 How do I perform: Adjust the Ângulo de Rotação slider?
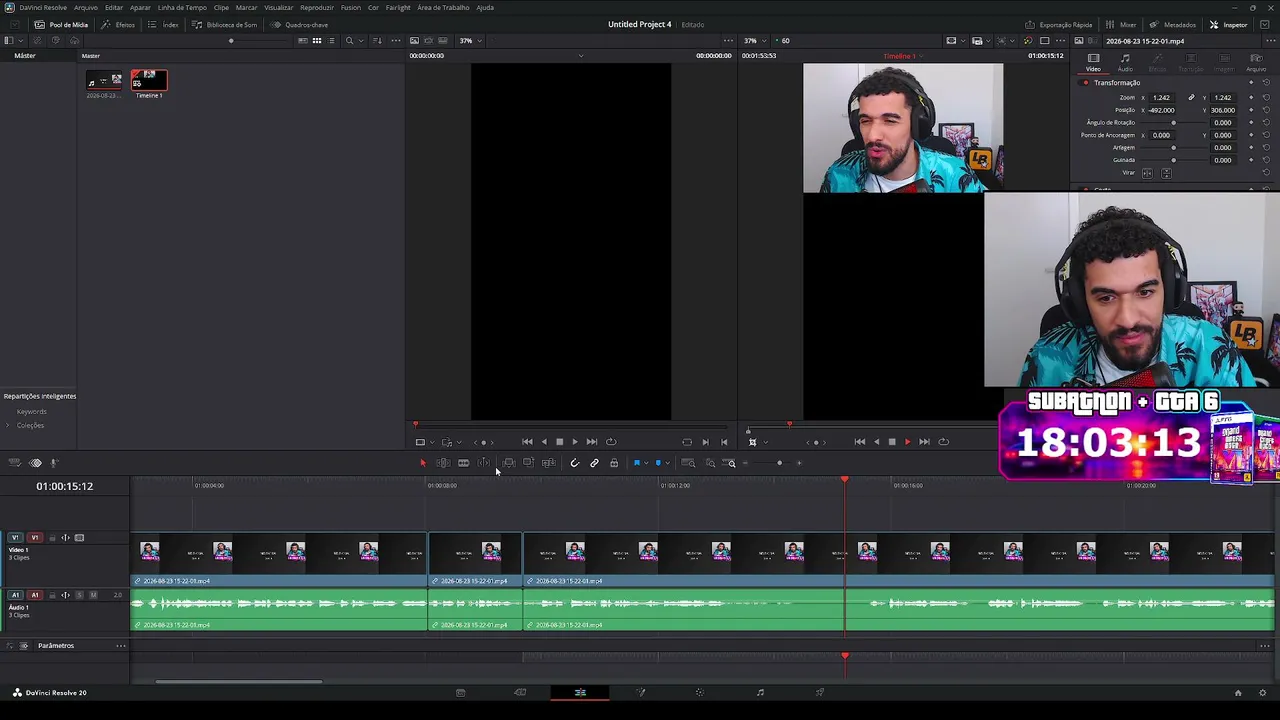click(1173, 123)
